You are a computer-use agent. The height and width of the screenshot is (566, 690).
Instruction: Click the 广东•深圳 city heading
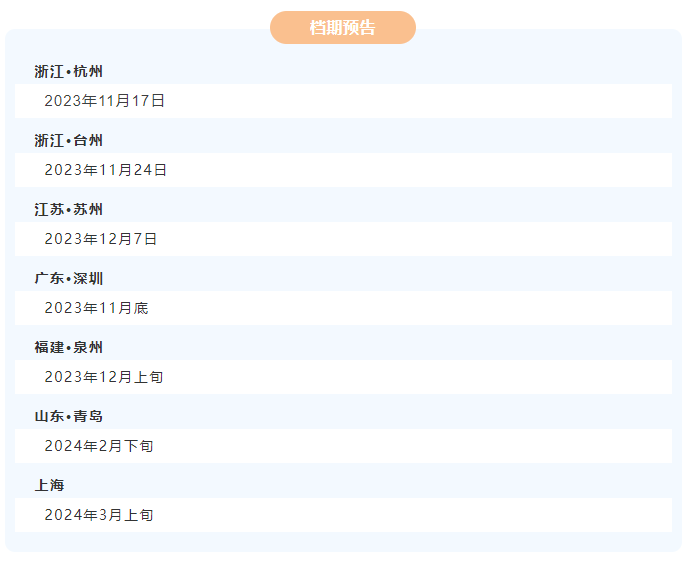pyautogui.click(x=68, y=279)
